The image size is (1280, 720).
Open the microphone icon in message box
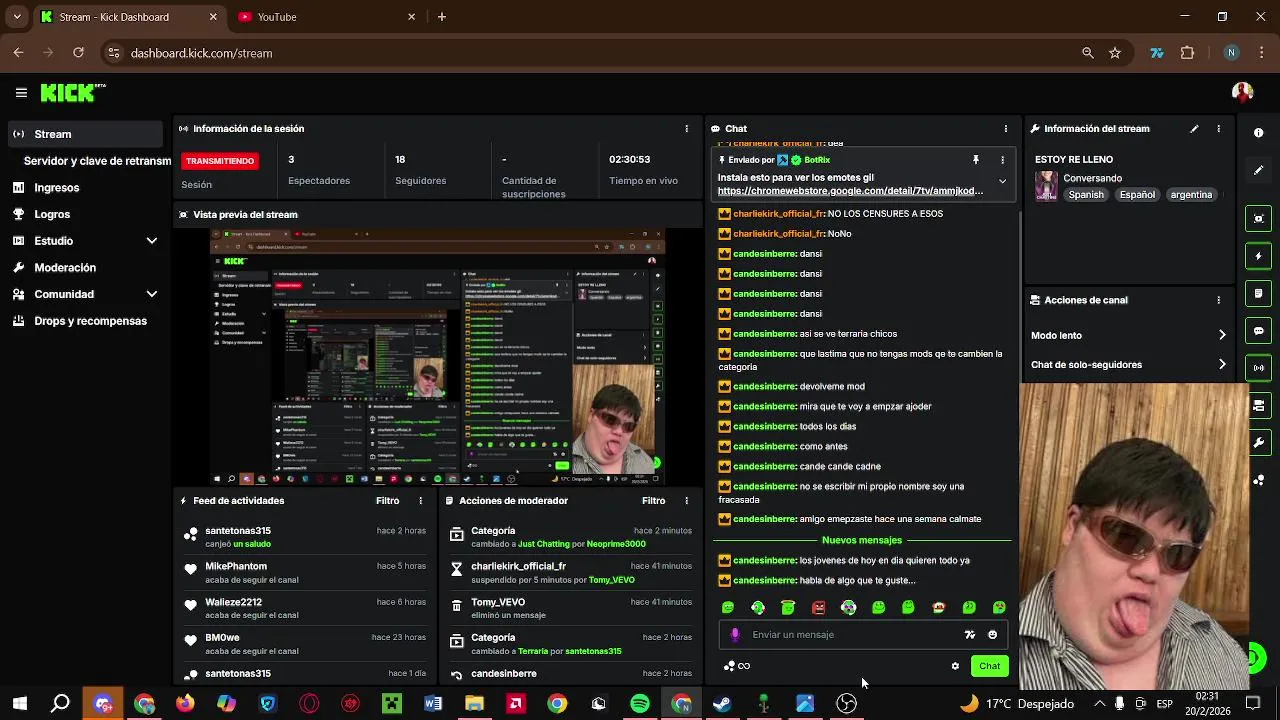tap(735, 634)
